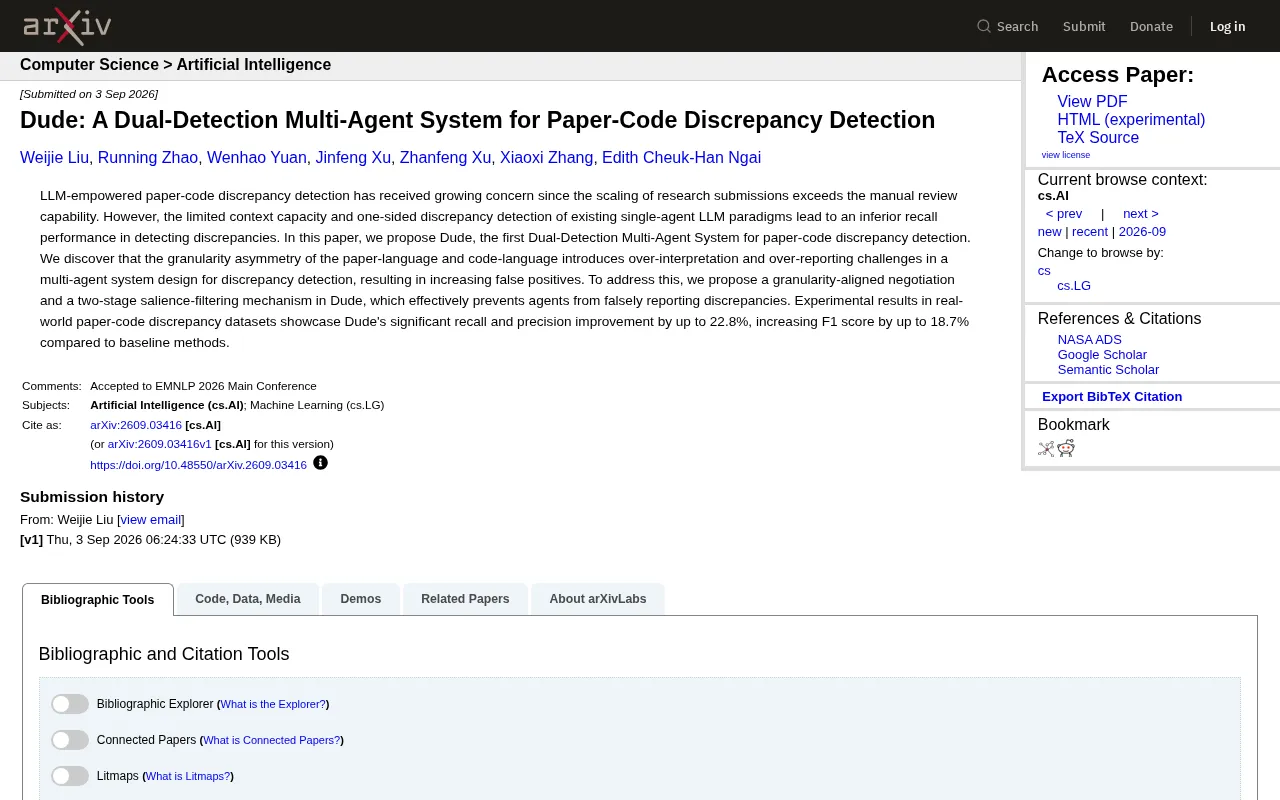This screenshot has height=800, width=1280.
Task: Click Export BibTeX Citation
Action: (x=1112, y=397)
